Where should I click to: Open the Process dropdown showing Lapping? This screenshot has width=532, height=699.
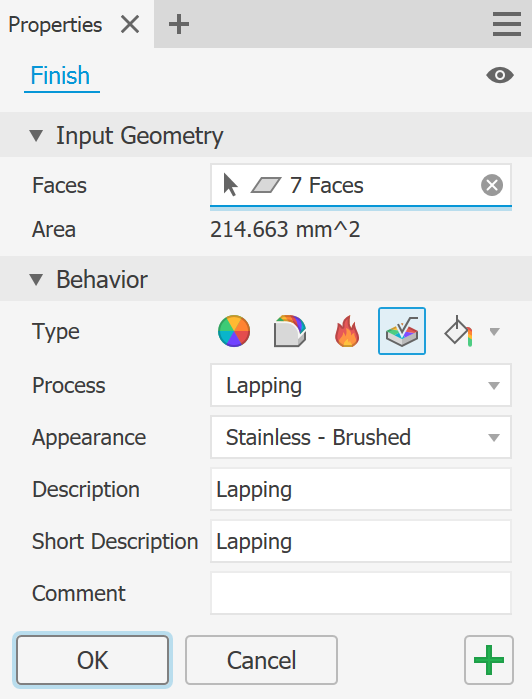point(361,385)
